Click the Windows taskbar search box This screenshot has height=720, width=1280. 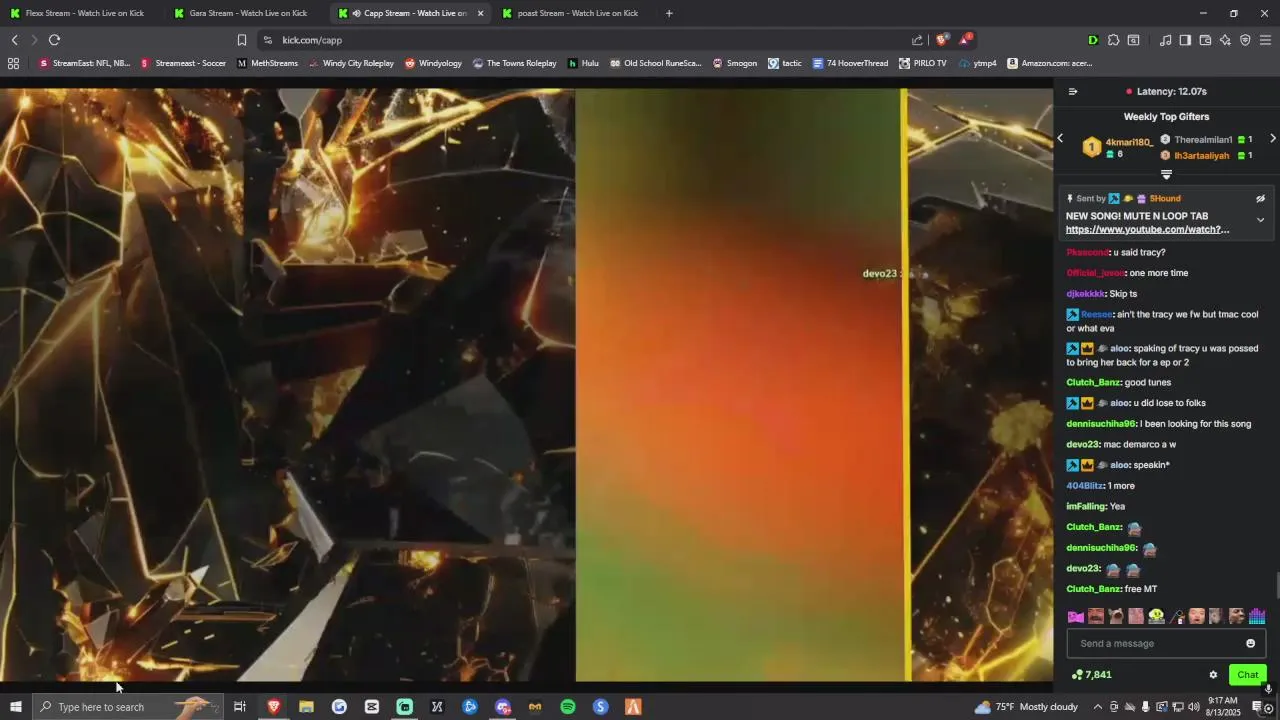tap(127, 707)
